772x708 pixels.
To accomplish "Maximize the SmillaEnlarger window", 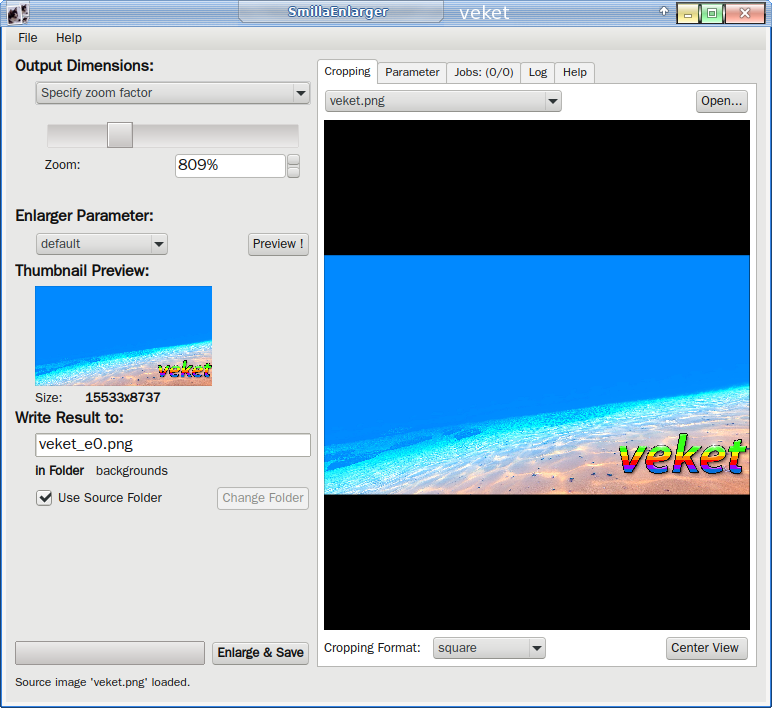I will [x=711, y=13].
